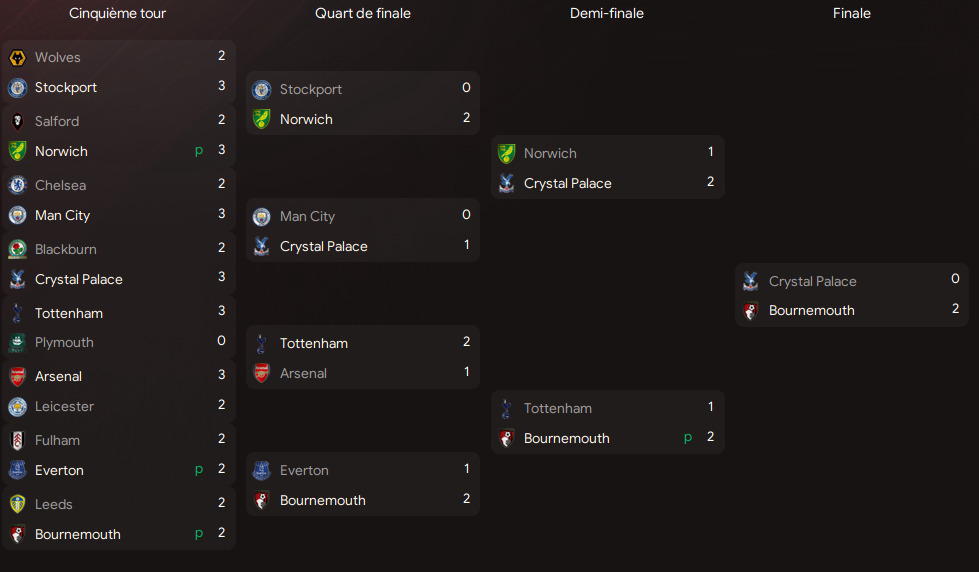Click Norwich penalty indicator in fifth round
The width and height of the screenshot is (979, 572).
[x=199, y=151]
